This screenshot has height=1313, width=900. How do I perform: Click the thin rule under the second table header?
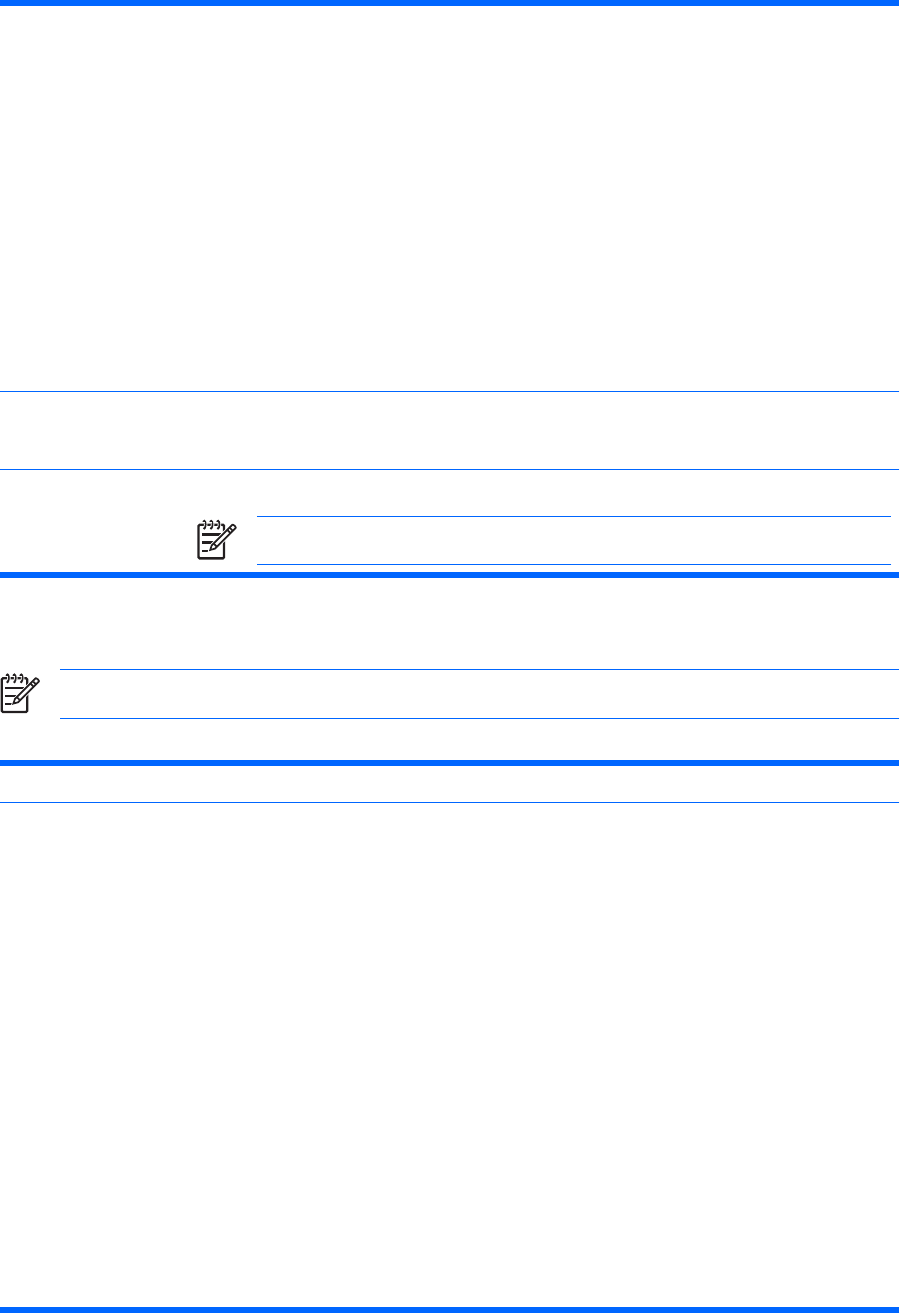450,802
